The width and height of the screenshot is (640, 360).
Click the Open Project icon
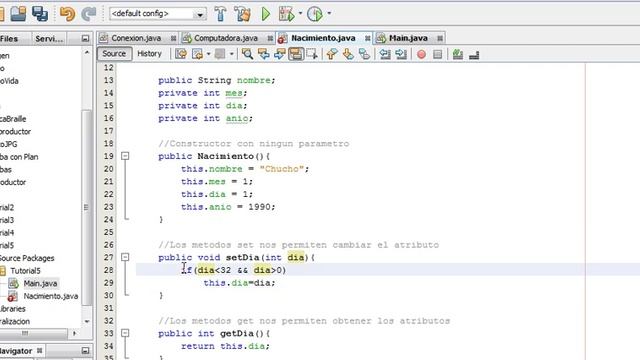(18, 13)
